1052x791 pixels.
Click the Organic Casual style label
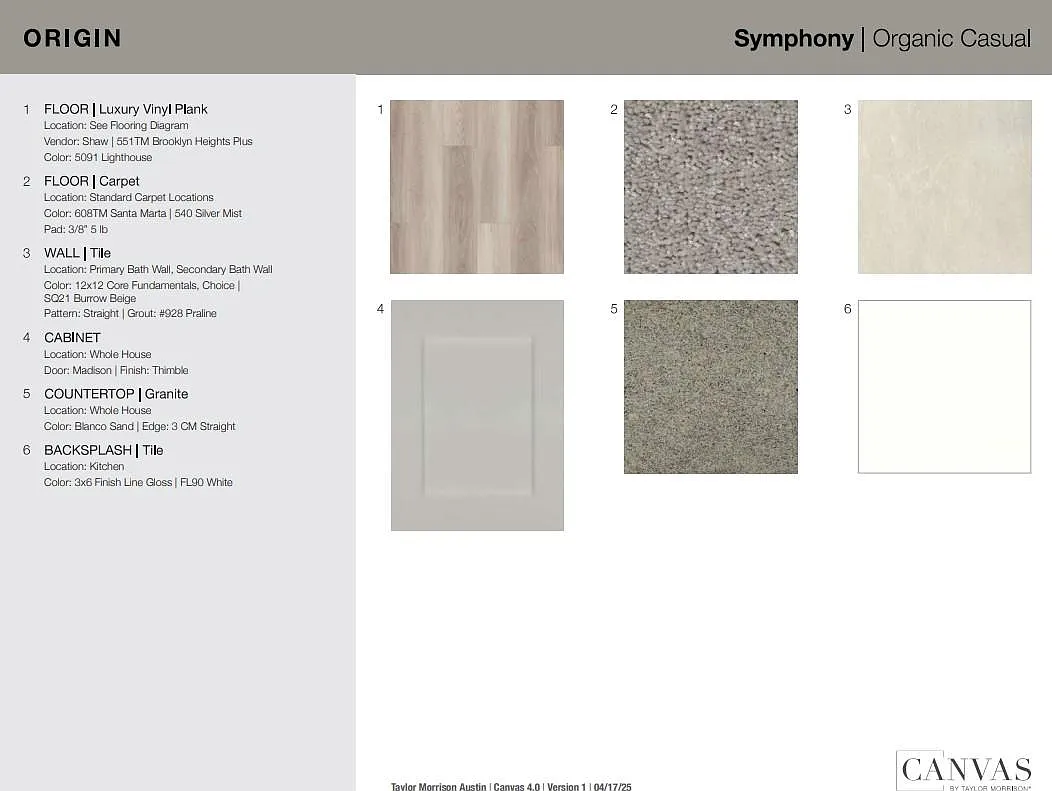951,39
